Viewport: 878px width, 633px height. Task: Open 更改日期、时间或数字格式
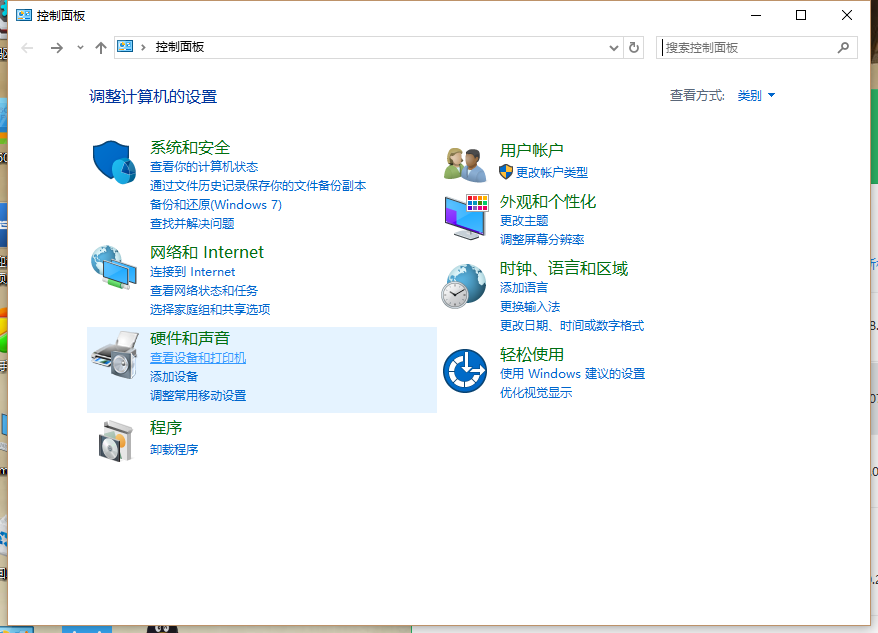click(572, 326)
